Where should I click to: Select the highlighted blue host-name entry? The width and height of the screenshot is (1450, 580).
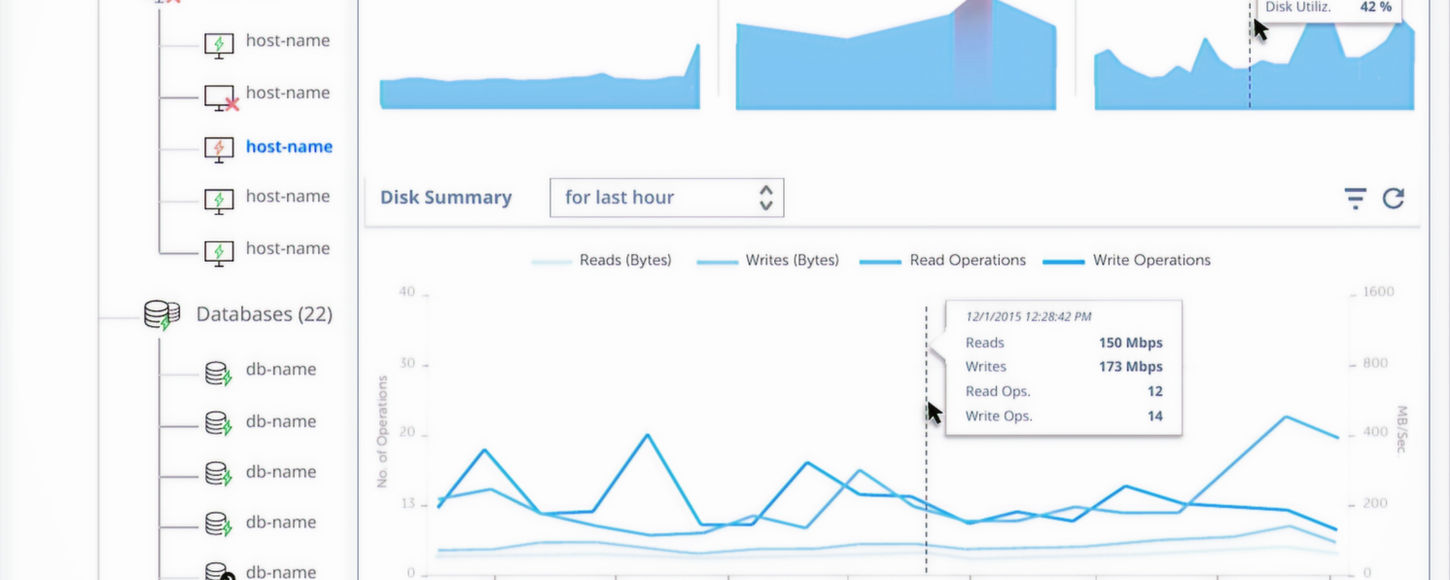289,146
